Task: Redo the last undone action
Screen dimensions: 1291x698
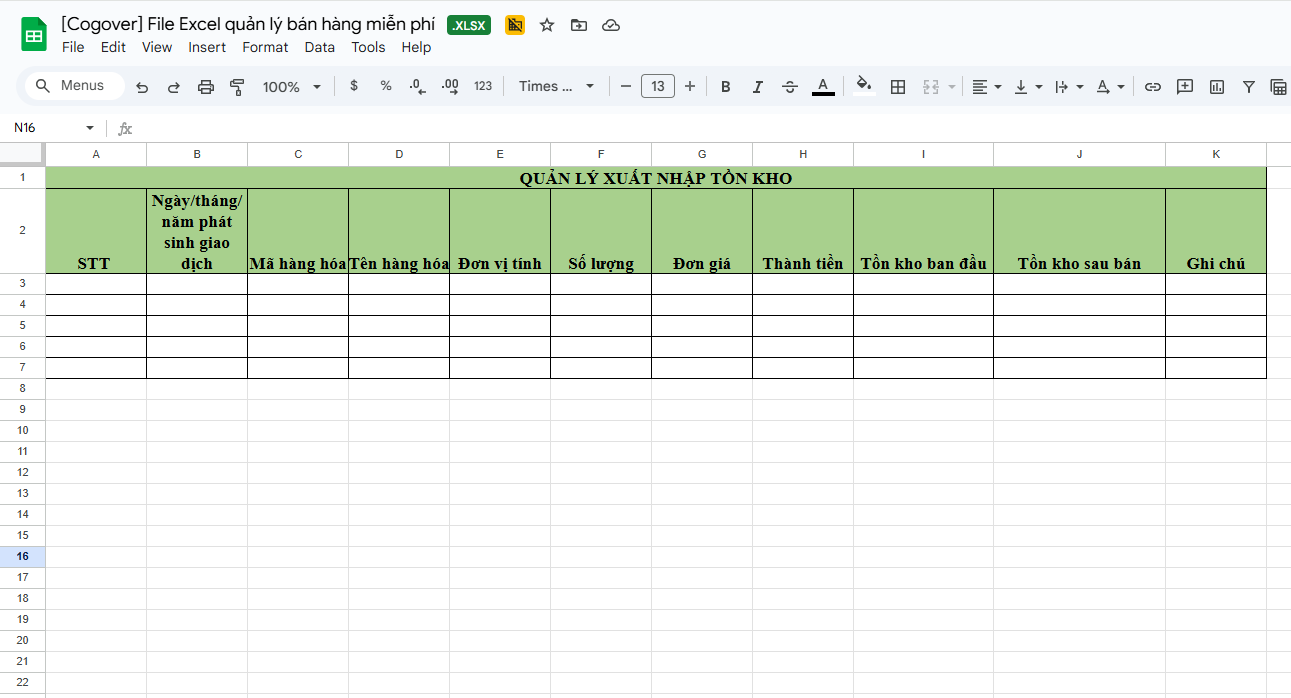Action: (x=174, y=87)
